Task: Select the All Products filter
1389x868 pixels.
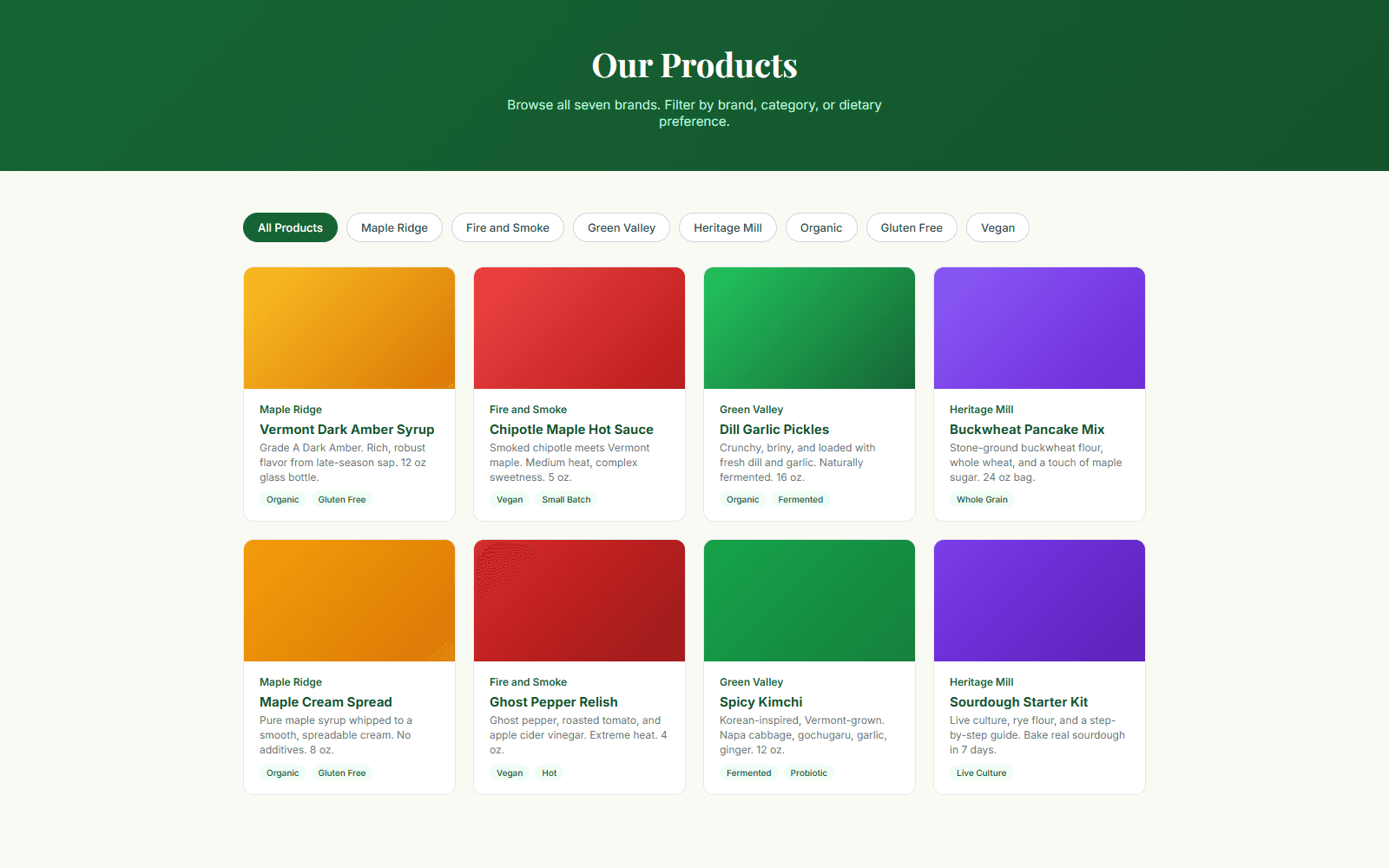Action: (x=290, y=227)
